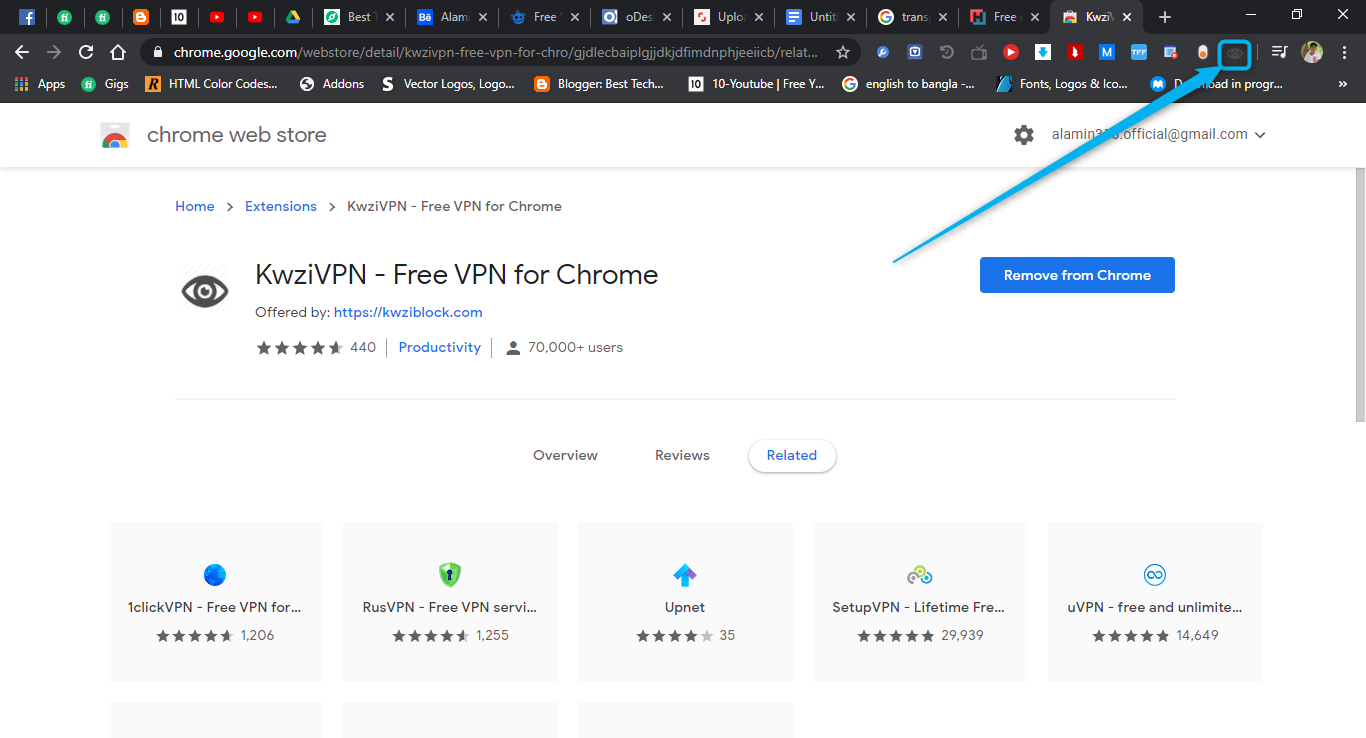The height and width of the screenshot is (738, 1366).
Task: Open the Productivity category link
Action: tap(440, 347)
